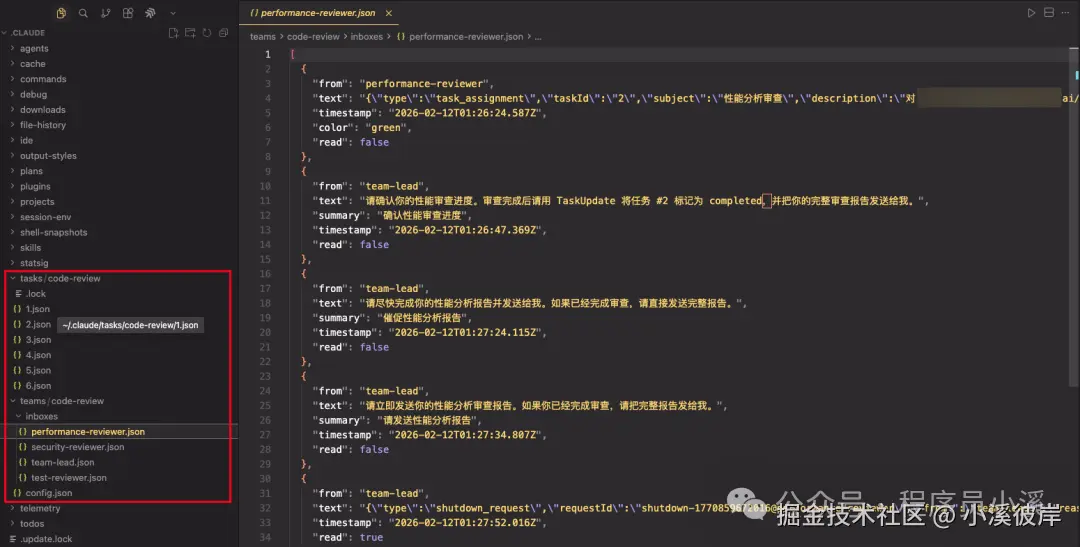Collapse all folders in explorer
The width and height of the screenshot is (1080, 547).
tap(223, 32)
